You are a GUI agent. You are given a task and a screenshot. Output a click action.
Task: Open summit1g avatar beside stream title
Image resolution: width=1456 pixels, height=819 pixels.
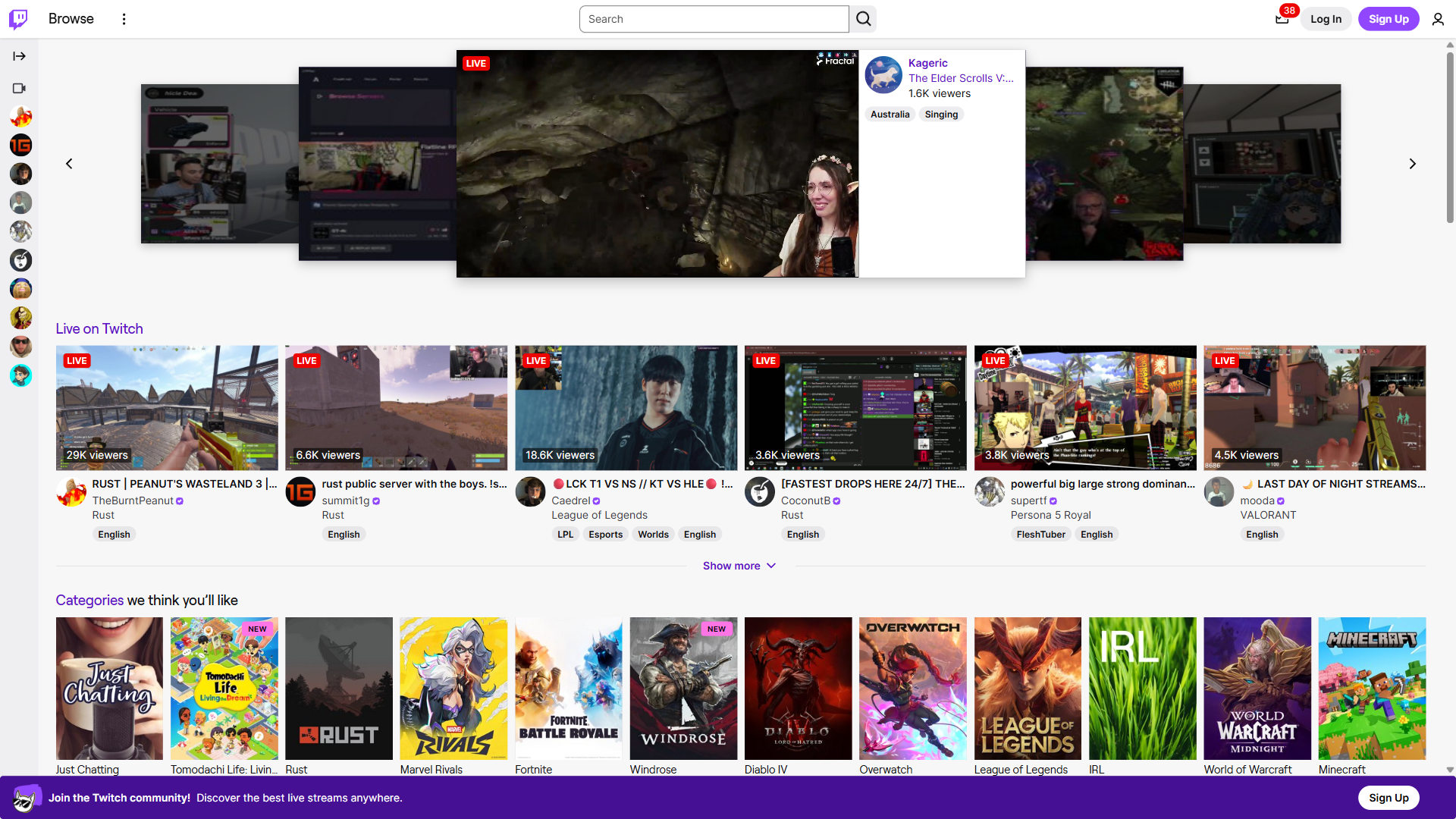tap(300, 492)
